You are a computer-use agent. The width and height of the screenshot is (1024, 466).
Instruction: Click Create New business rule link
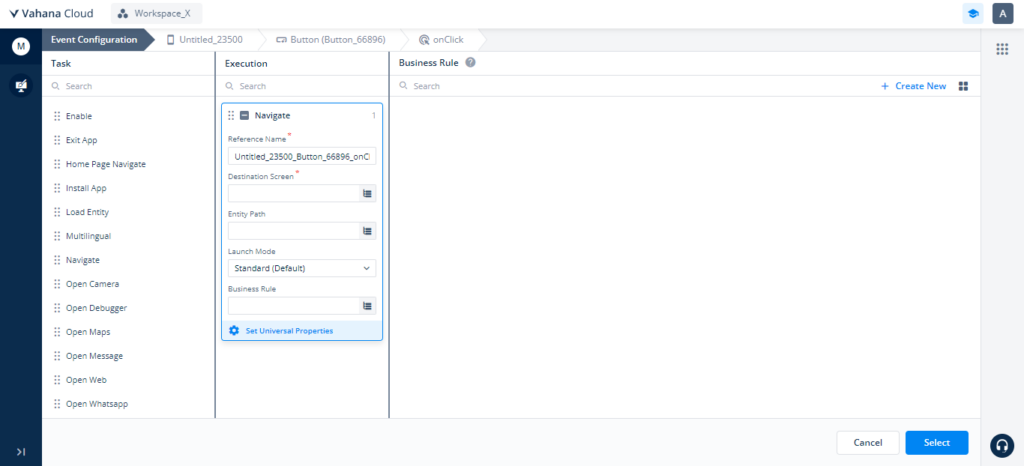(914, 86)
